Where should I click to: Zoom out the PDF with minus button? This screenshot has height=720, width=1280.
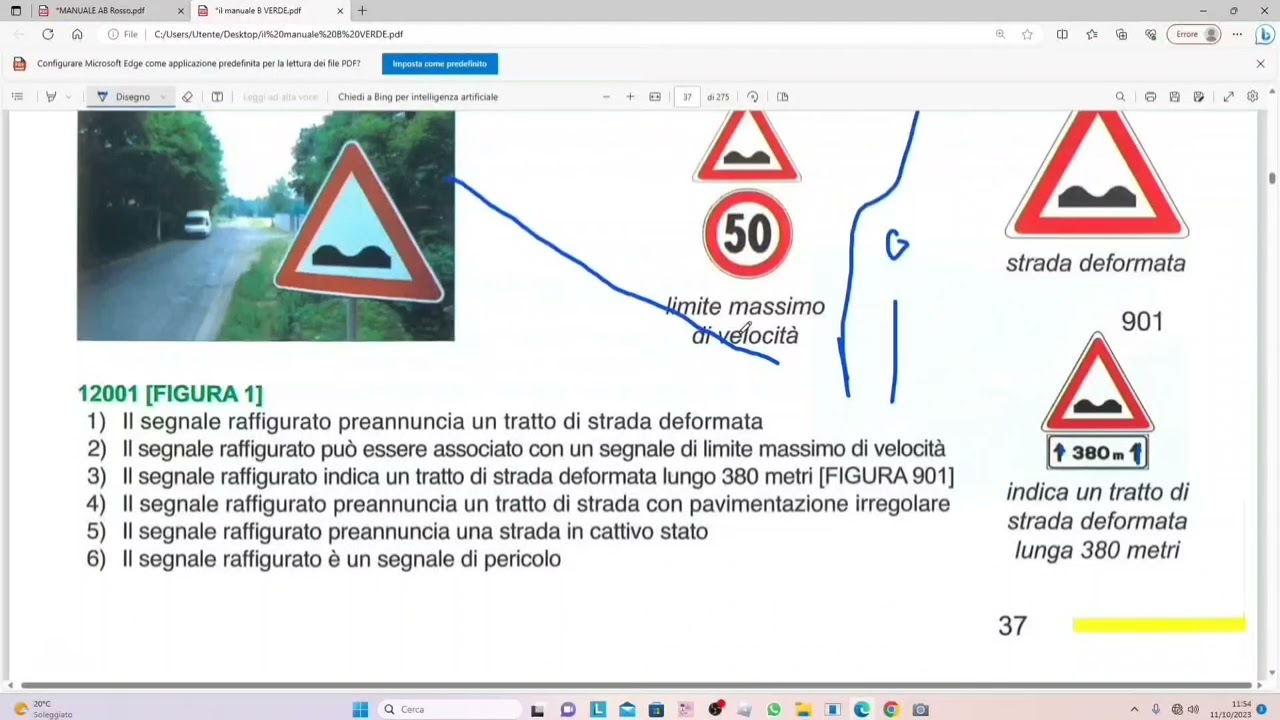pyautogui.click(x=606, y=97)
